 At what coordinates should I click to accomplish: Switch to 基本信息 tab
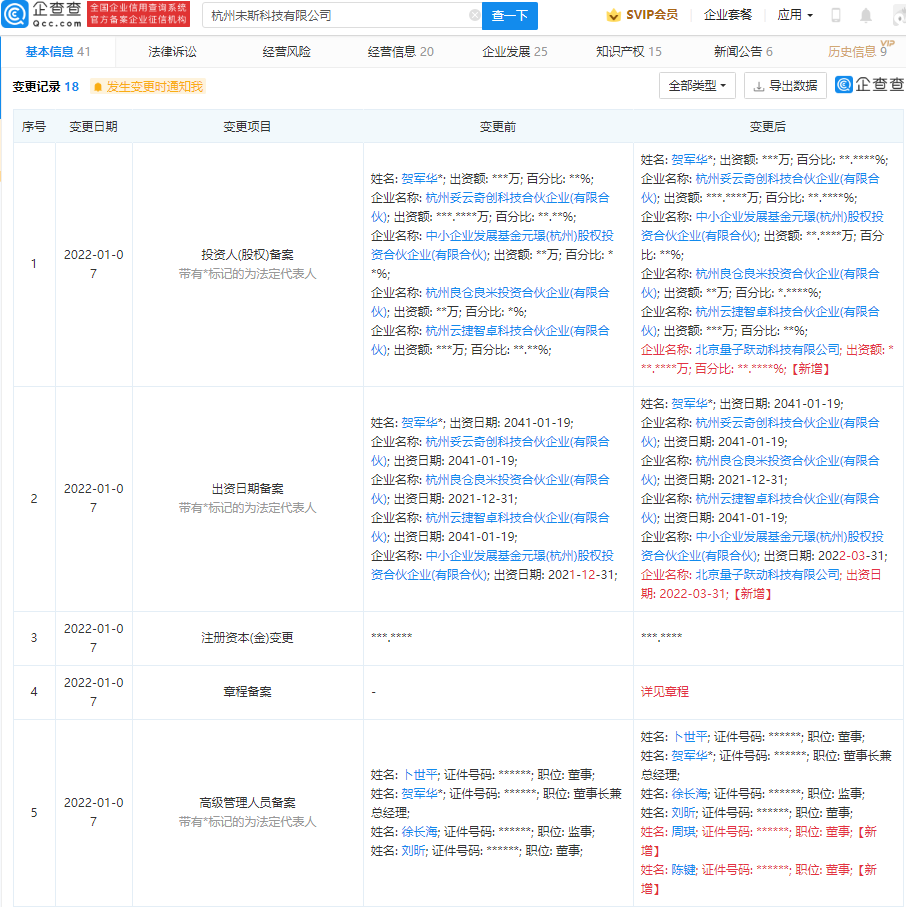[58, 51]
